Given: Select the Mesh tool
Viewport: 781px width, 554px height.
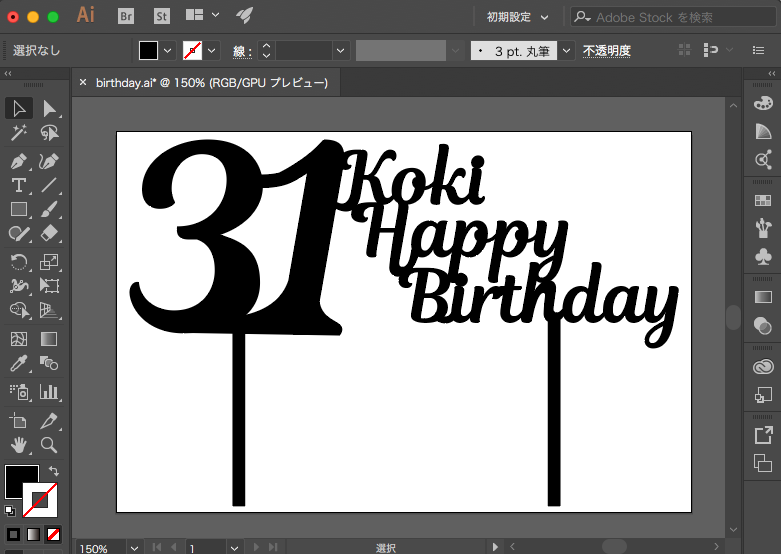Looking at the screenshot, I should click(19, 339).
